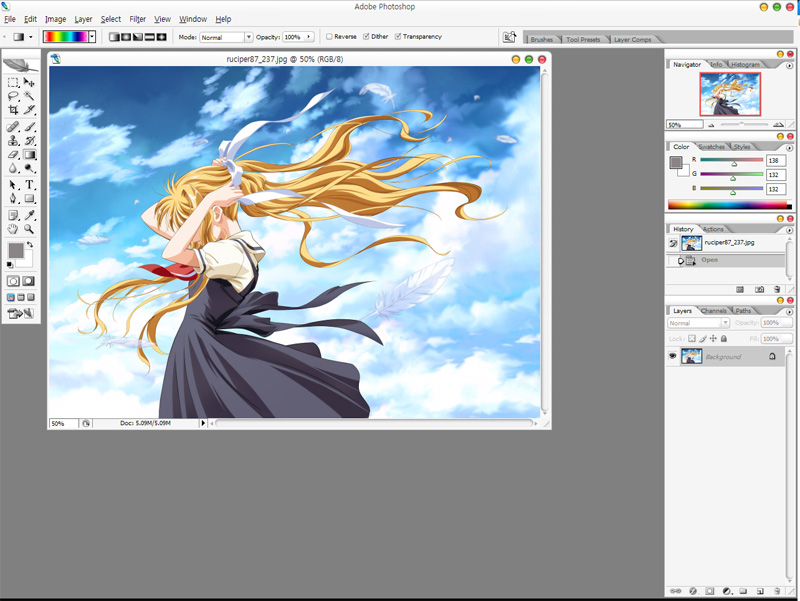Select the Slice tool

[29, 110]
